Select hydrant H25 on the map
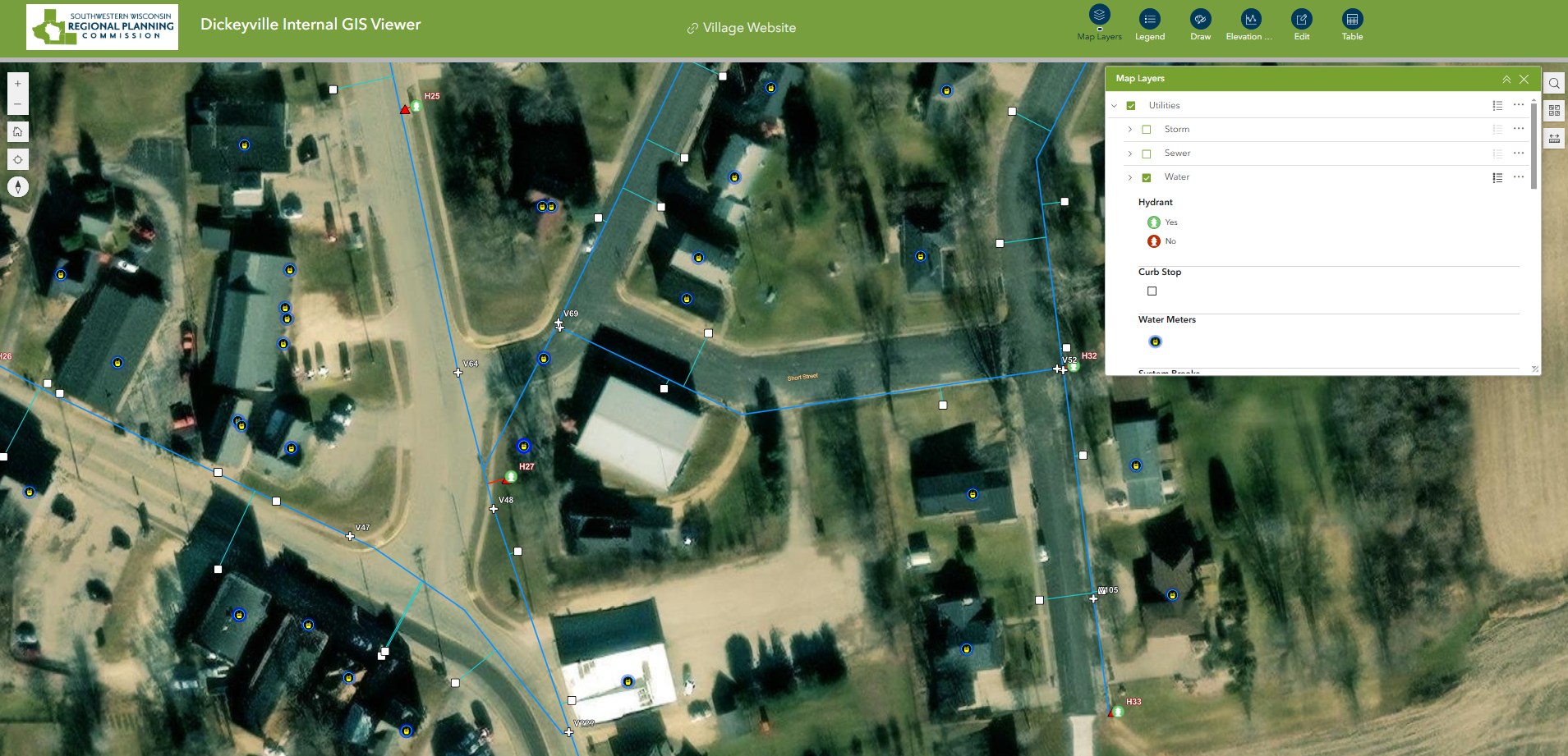Image resolution: width=1568 pixels, height=756 pixels. click(416, 107)
